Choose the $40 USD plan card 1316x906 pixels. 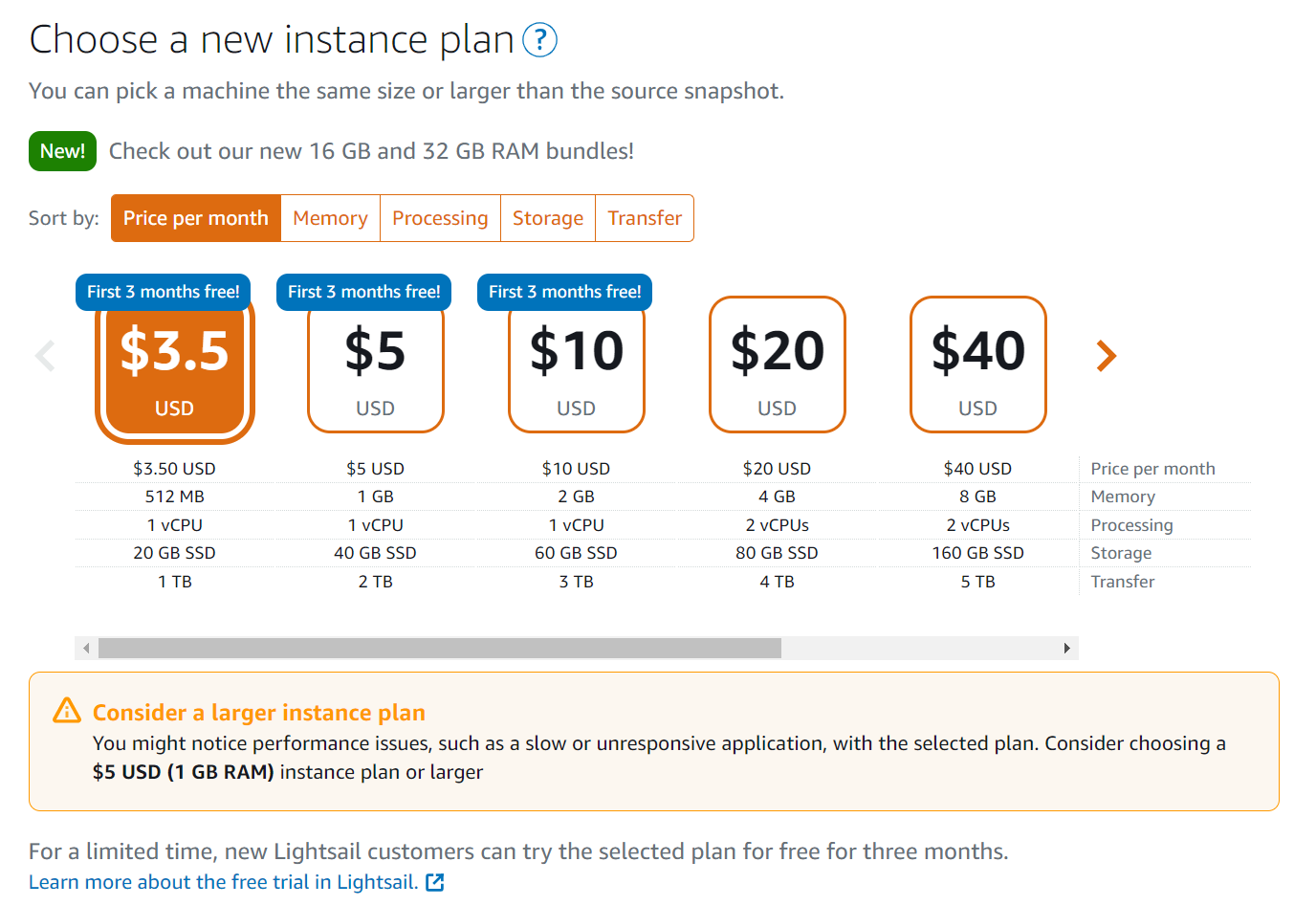click(978, 365)
